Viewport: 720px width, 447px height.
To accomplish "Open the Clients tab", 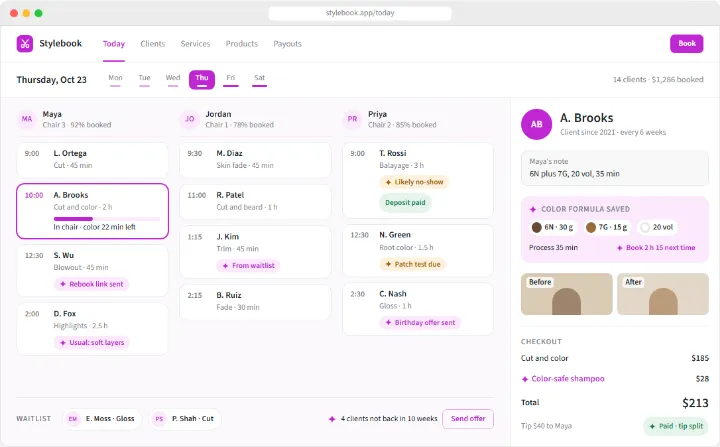I will [152, 44].
